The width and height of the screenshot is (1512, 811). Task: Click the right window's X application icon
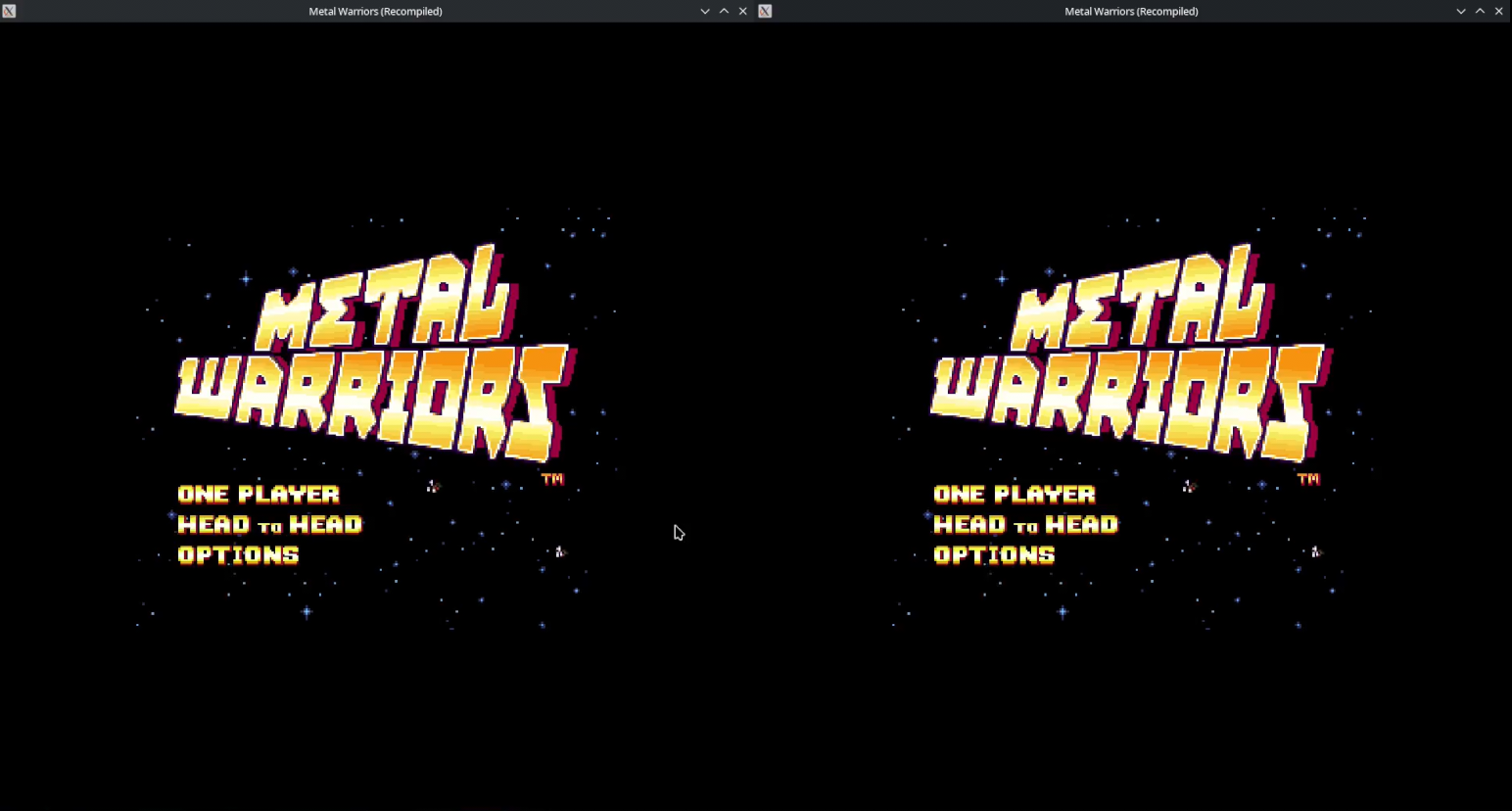[x=765, y=11]
